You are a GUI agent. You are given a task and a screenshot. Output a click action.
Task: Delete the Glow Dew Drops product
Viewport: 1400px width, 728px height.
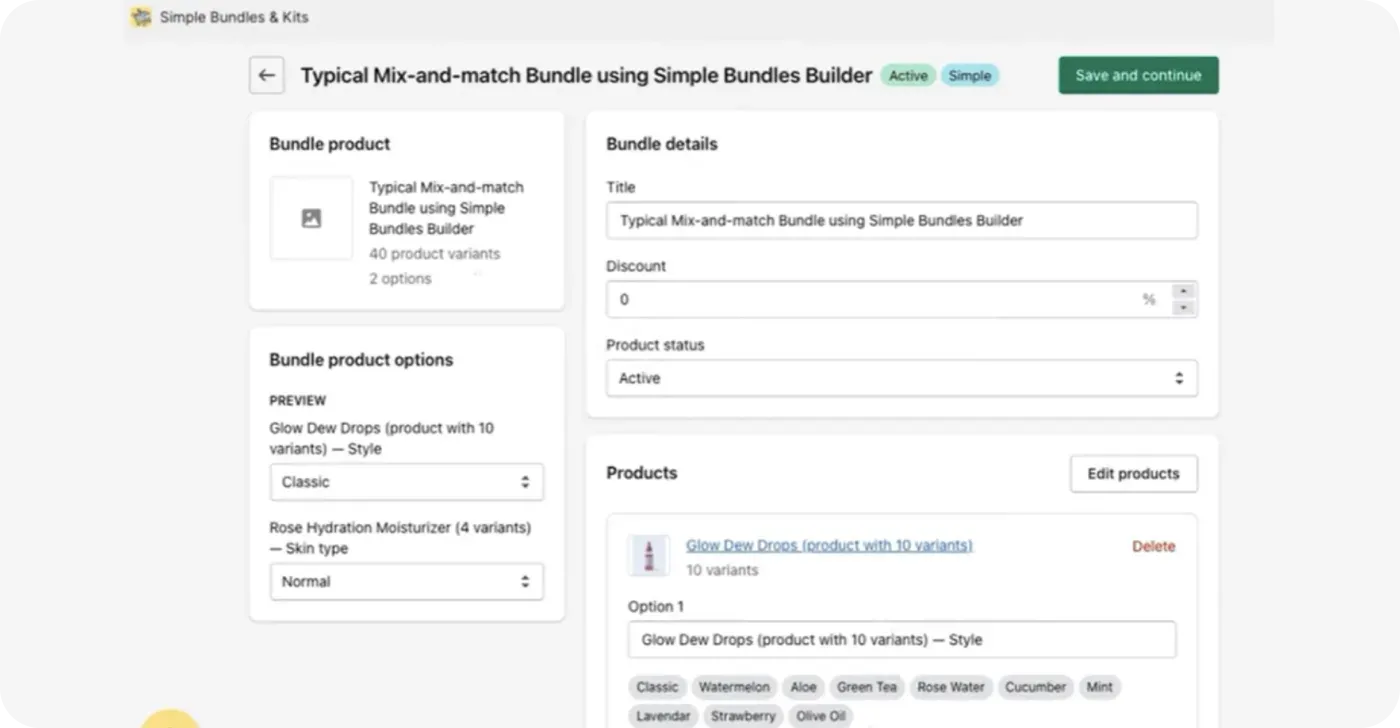(1153, 547)
